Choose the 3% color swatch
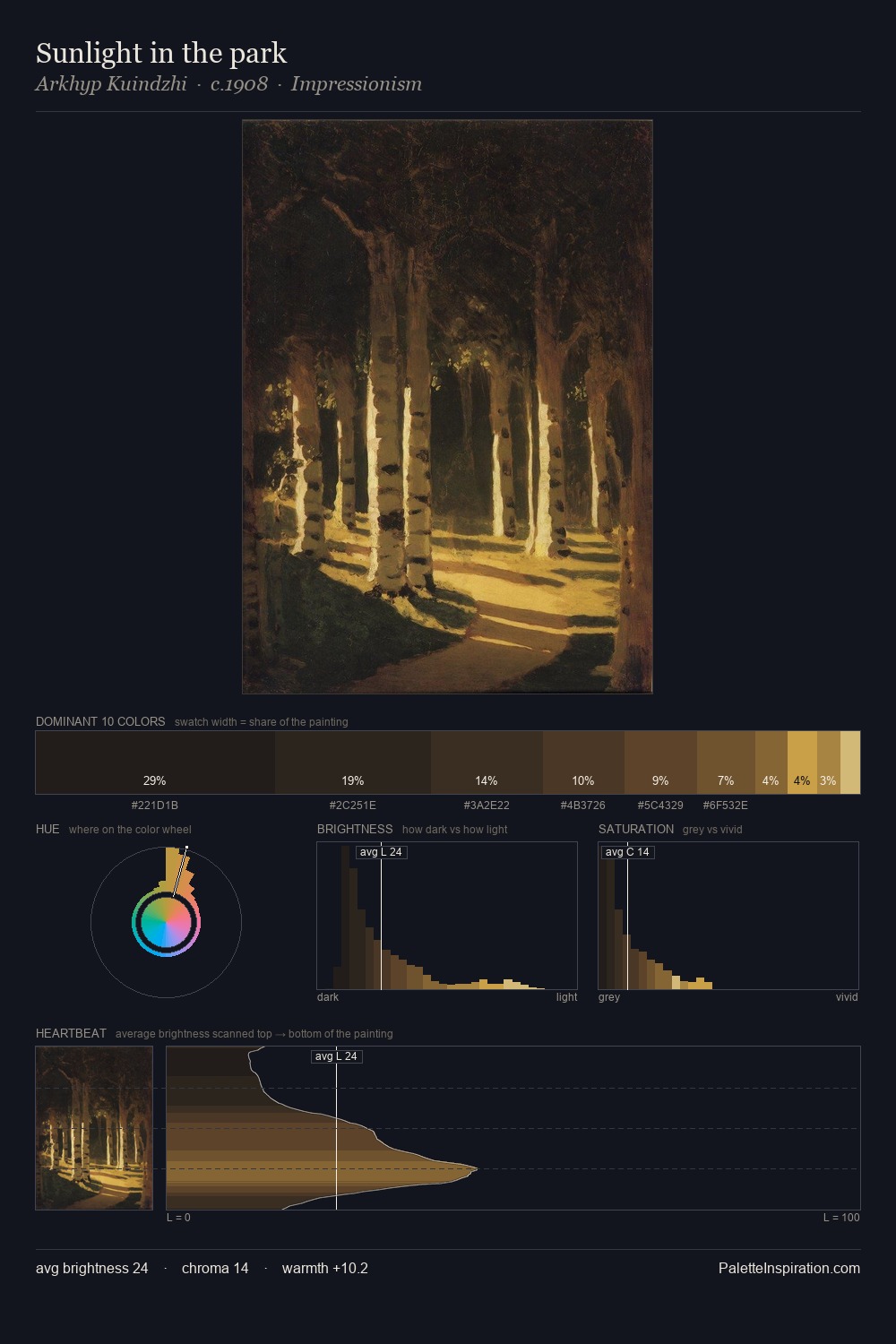This screenshot has height=1344, width=896. tap(829, 762)
